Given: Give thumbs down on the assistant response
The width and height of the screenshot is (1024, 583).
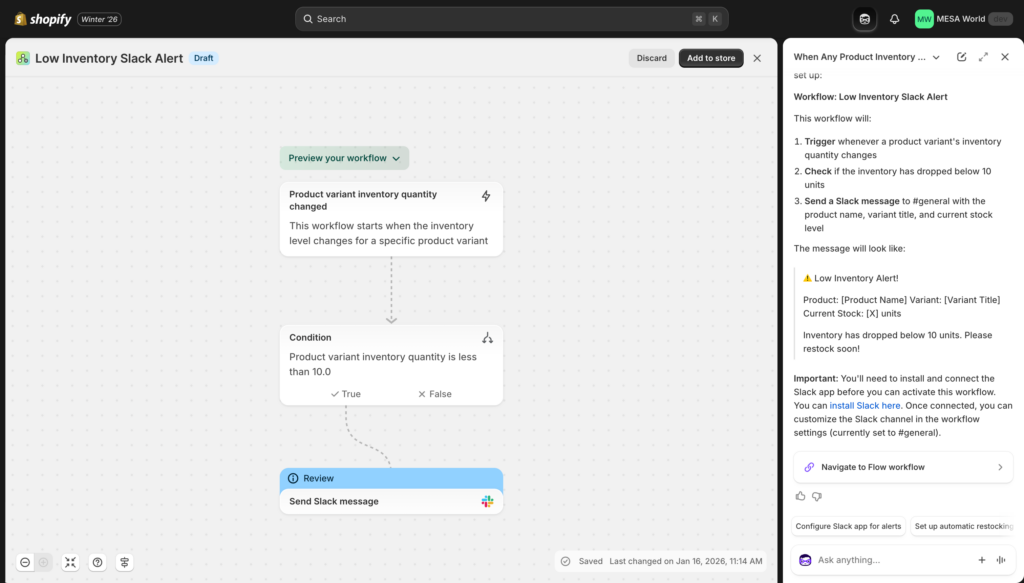Looking at the screenshot, I should tap(817, 495).
